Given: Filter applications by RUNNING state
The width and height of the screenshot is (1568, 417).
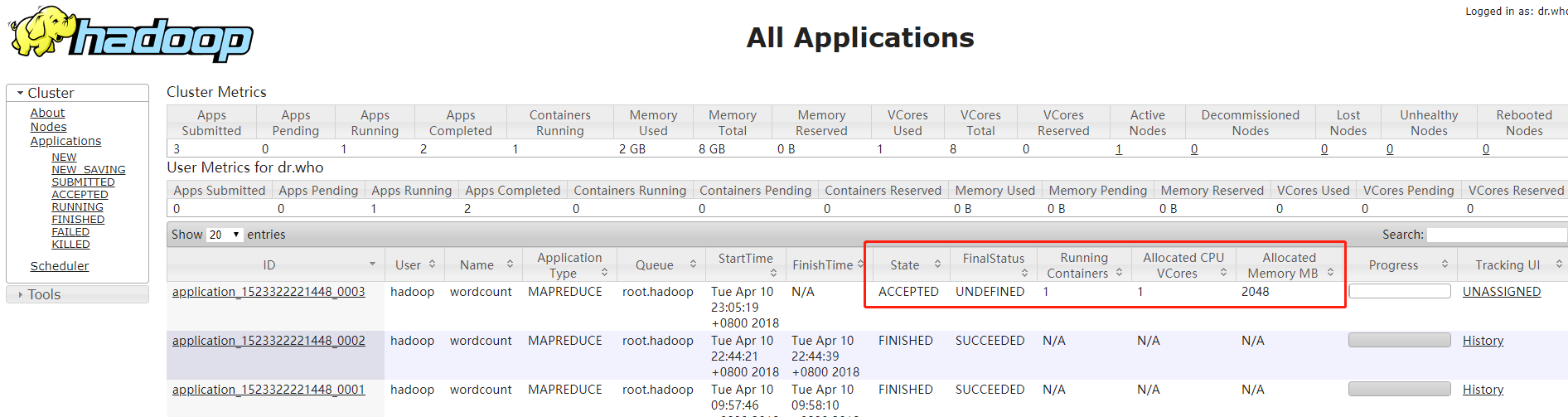Looking at the screenshot, I should tap(77, 207).
